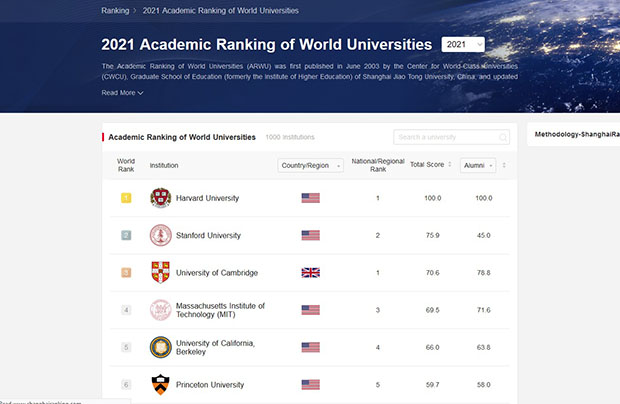This screenshot has height=404, width=620.
Task: Click the US flag in MIT row
Action: (x=310, y=310)
